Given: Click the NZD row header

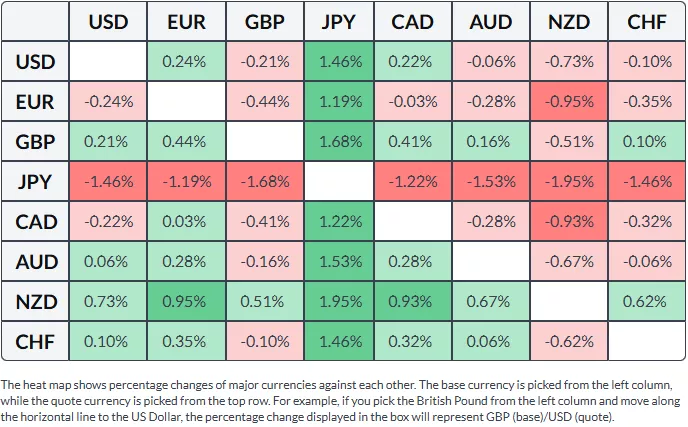Looking at the screenshot, I should click(x=36, y=301).
